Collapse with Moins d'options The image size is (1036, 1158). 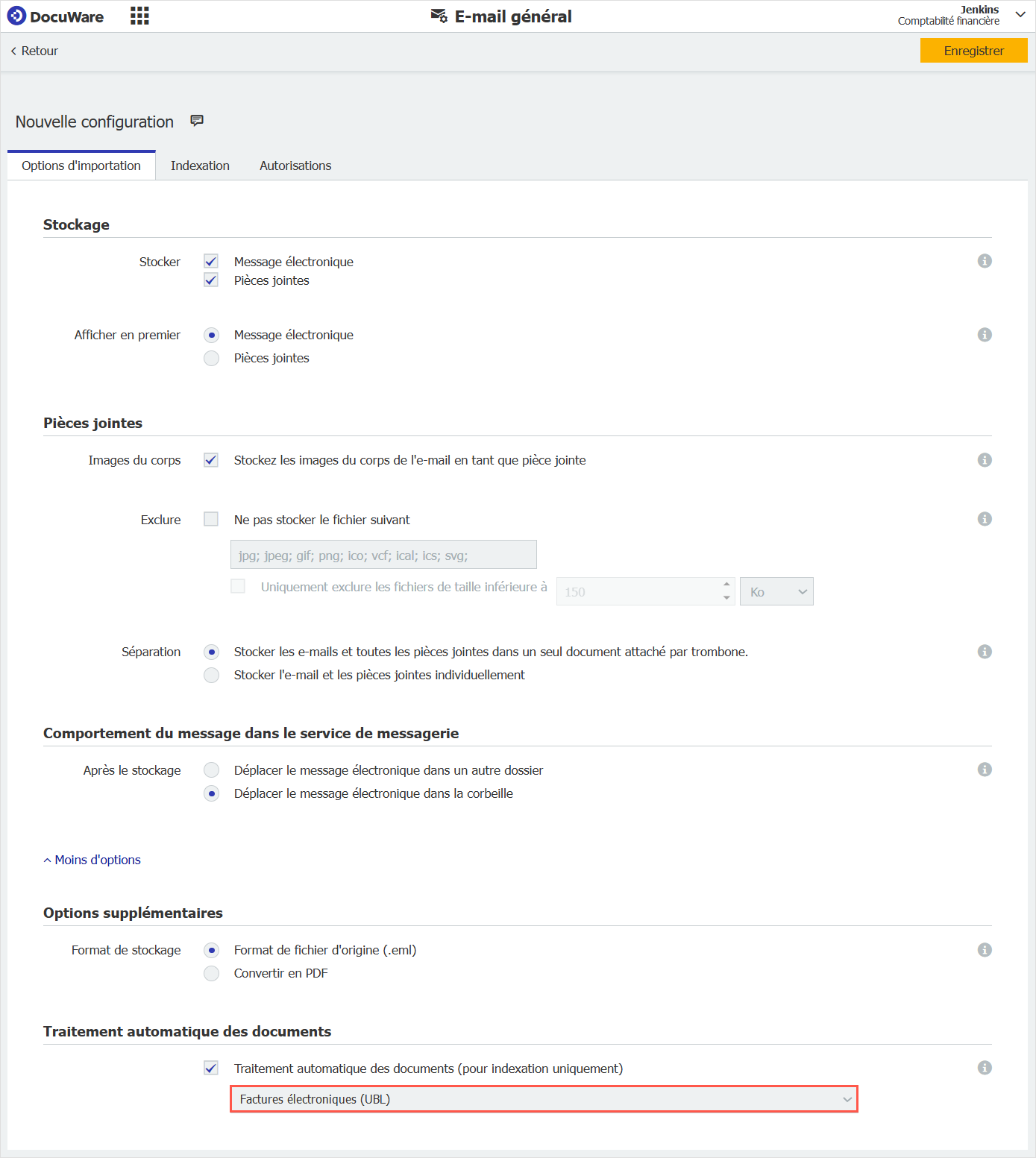tap(92, 860)
